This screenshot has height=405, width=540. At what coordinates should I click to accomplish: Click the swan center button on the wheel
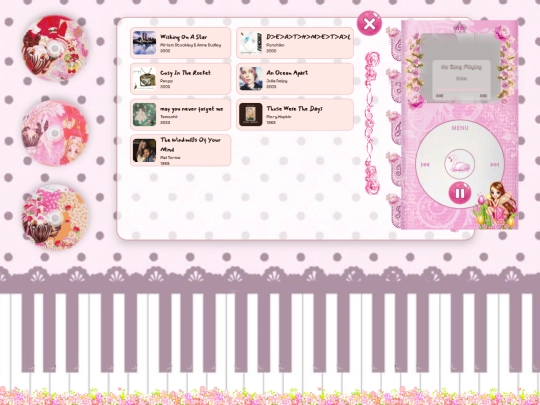click(459, 164)
